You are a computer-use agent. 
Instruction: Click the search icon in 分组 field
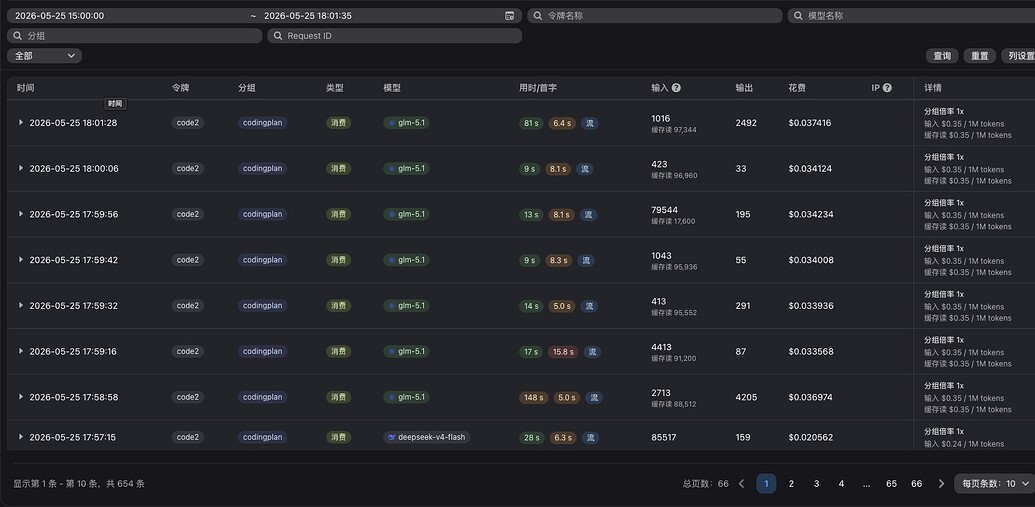pyautogui.click(x=18, y=36)
